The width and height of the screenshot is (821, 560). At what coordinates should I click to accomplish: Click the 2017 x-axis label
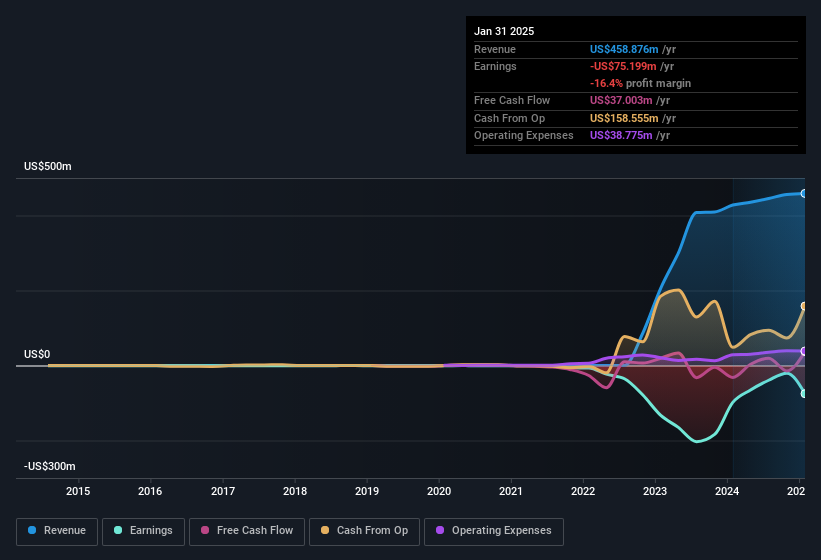pos(223,491)
